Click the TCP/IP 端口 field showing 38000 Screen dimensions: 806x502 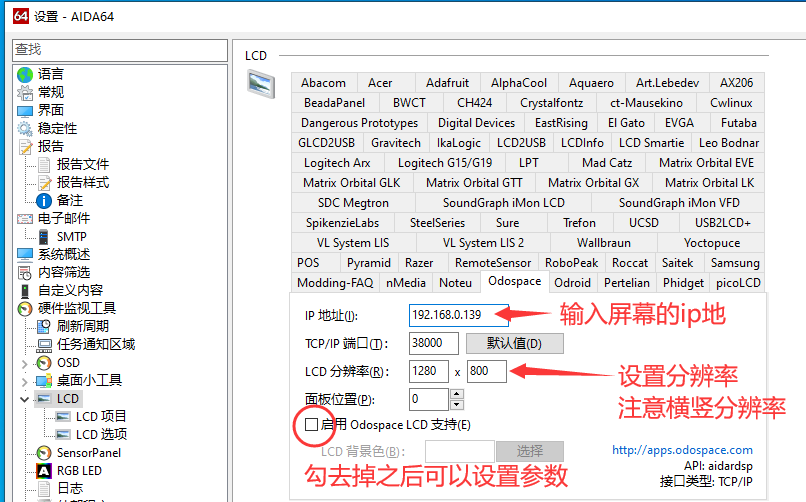click(434, 343)
